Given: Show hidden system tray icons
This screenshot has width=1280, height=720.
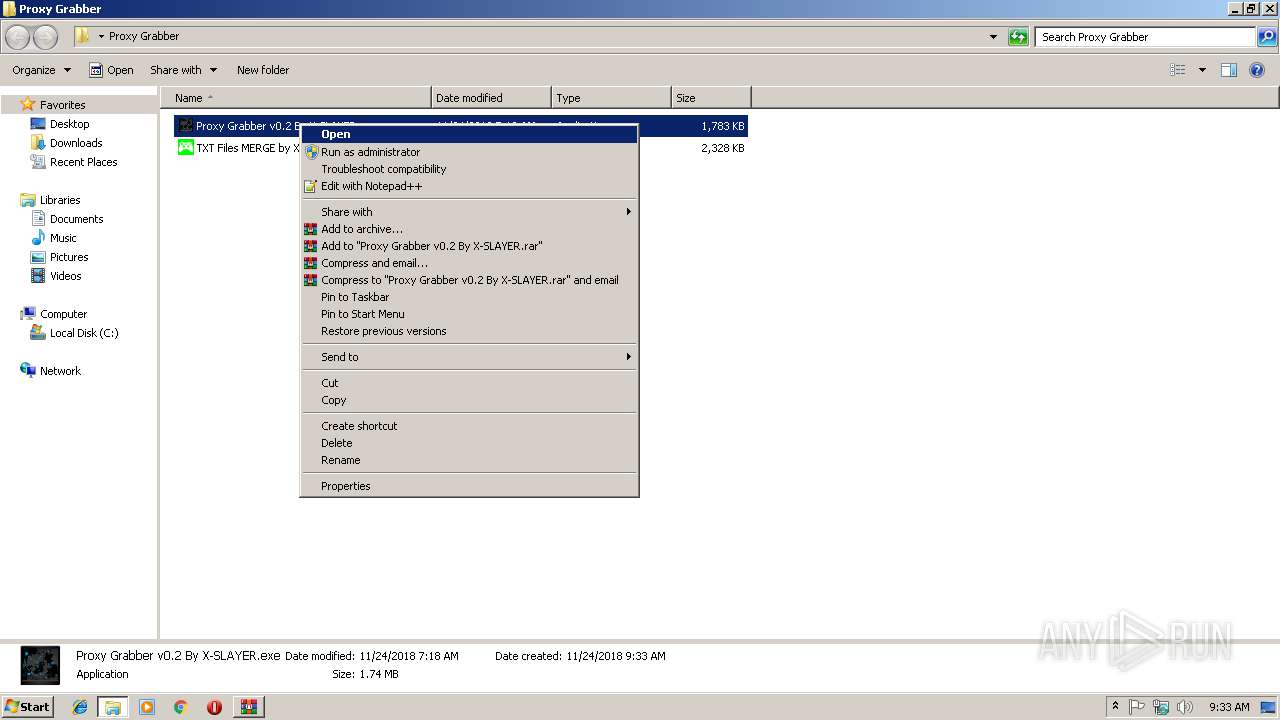Looking at the screenshot, I should (x=1115, y=707).
